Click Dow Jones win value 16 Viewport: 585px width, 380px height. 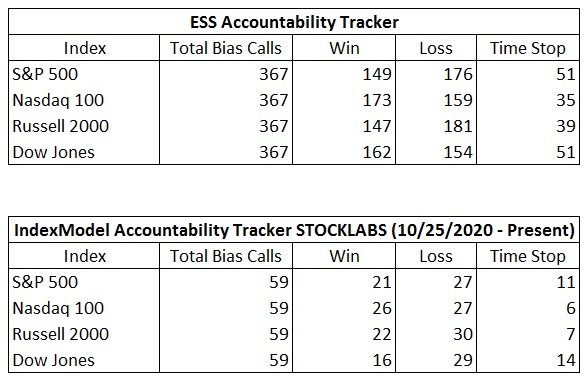click(x=382, y=360)
